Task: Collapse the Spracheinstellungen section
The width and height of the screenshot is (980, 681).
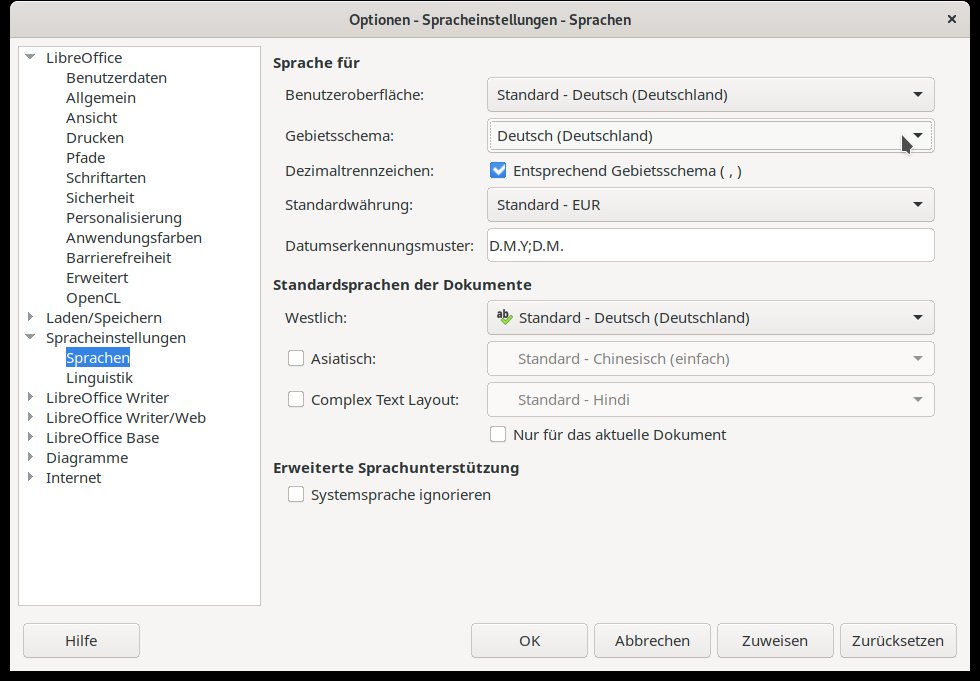Action: tap(30, 337)
